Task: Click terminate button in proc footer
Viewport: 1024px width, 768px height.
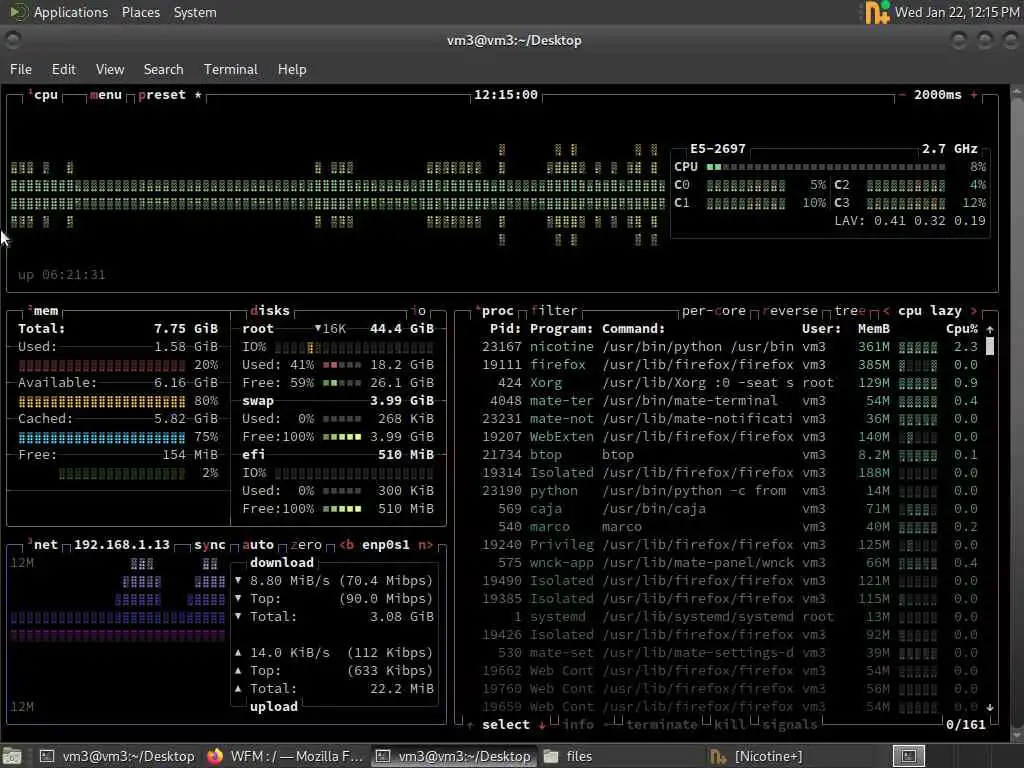Action: [x=662, y=725]
